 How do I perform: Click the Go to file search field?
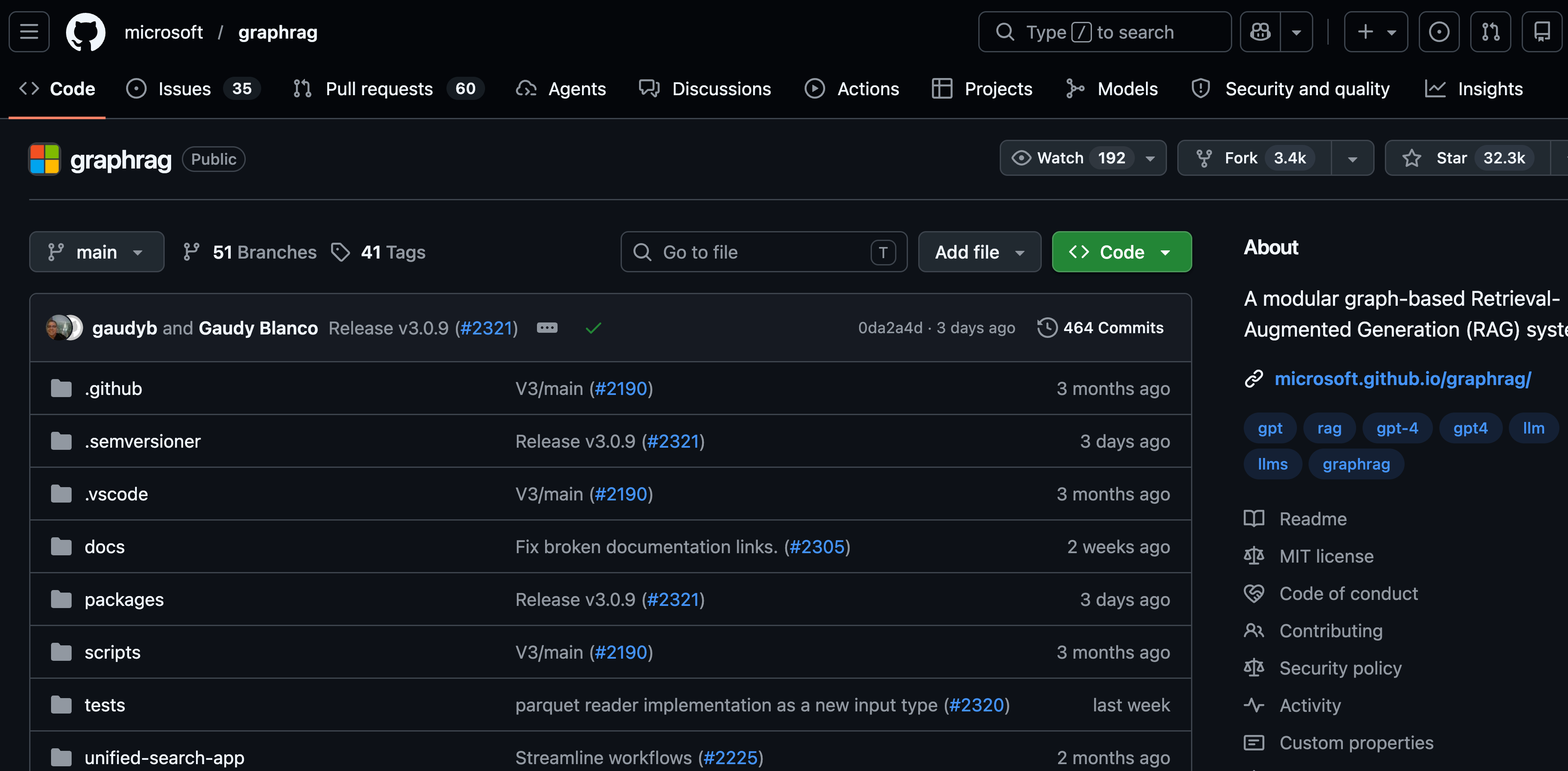755,252
